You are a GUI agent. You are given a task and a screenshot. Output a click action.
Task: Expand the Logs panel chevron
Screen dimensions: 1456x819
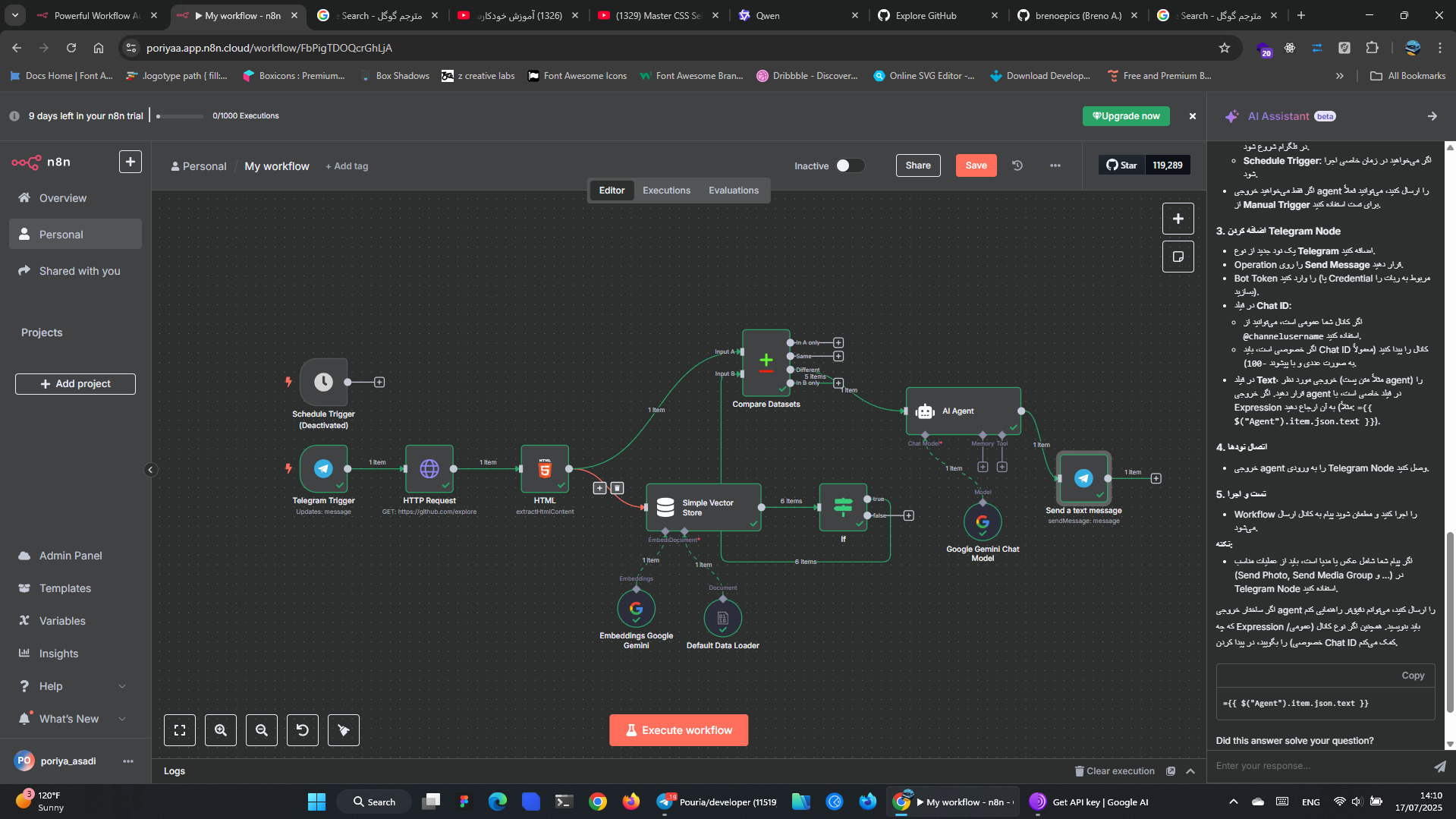pyautogui.click(x=1190, y=771)
